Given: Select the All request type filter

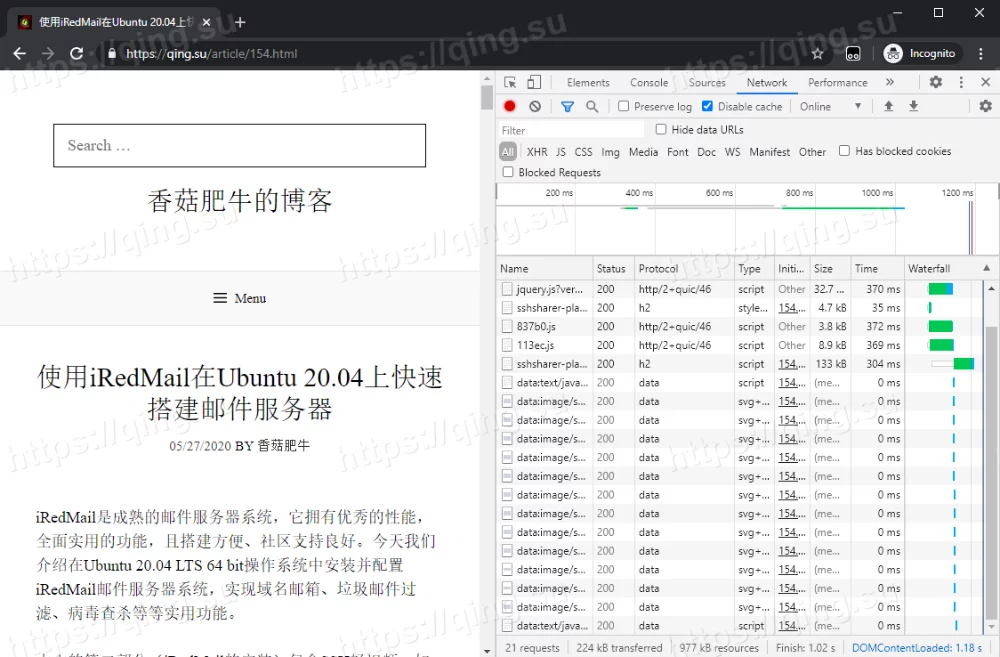Looking at the screenshot, I should 508,152.
